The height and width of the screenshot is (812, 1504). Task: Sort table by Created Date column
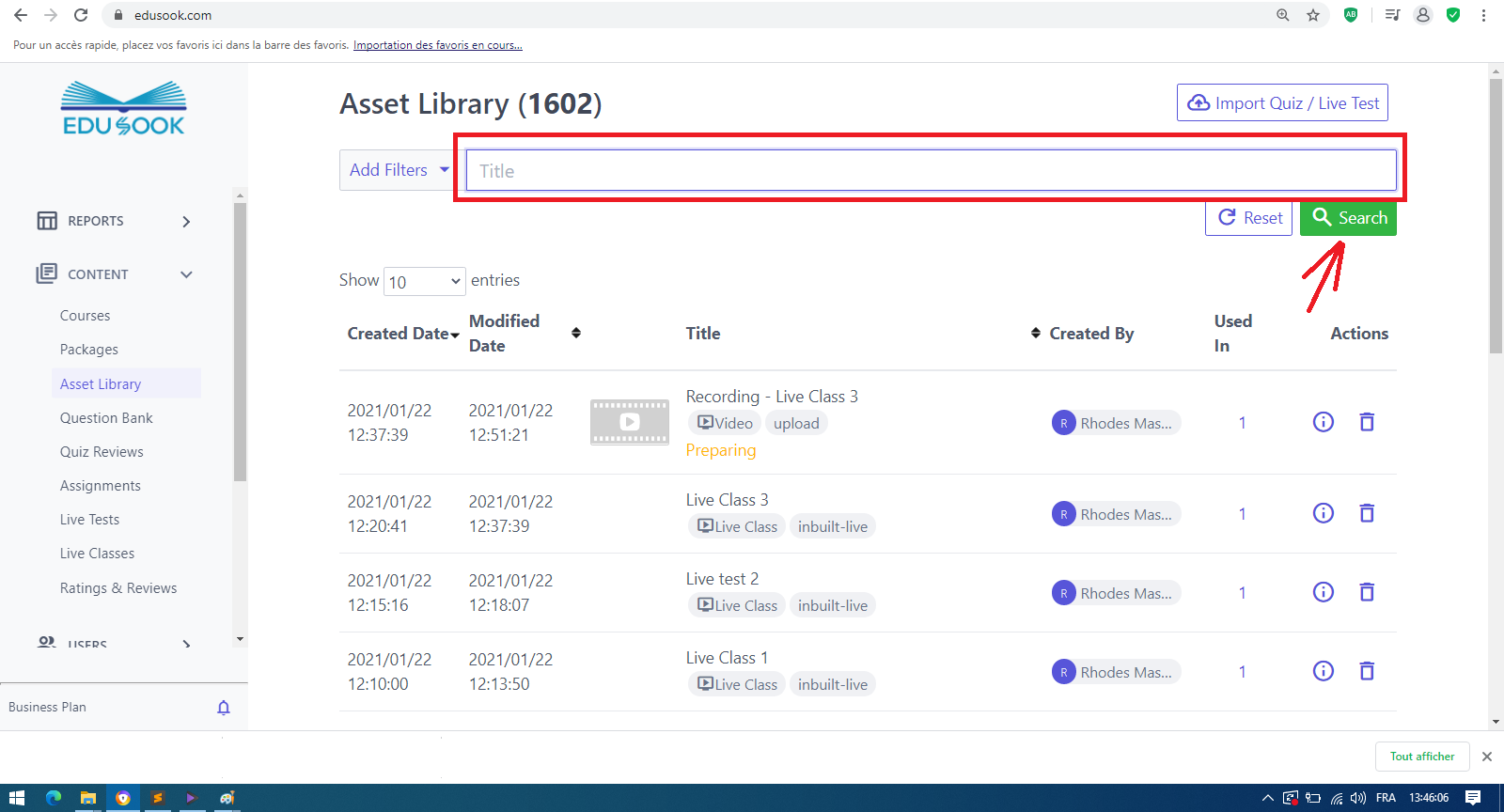click(402, 334)
